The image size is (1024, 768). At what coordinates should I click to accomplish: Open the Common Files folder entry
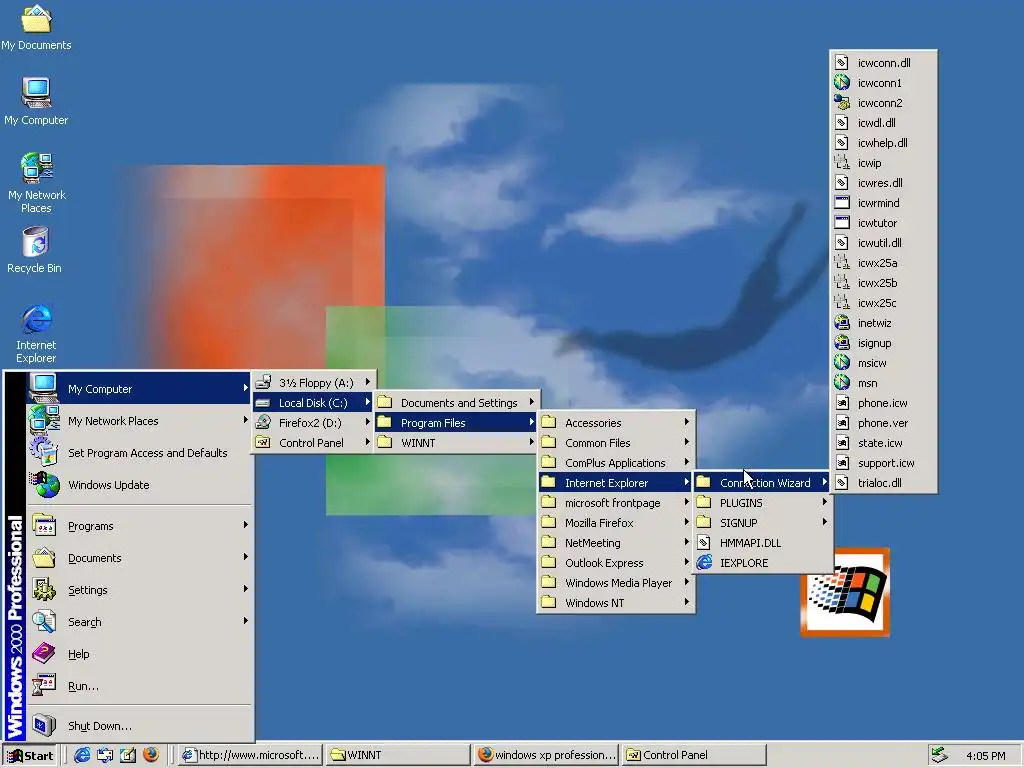(616, 443)
